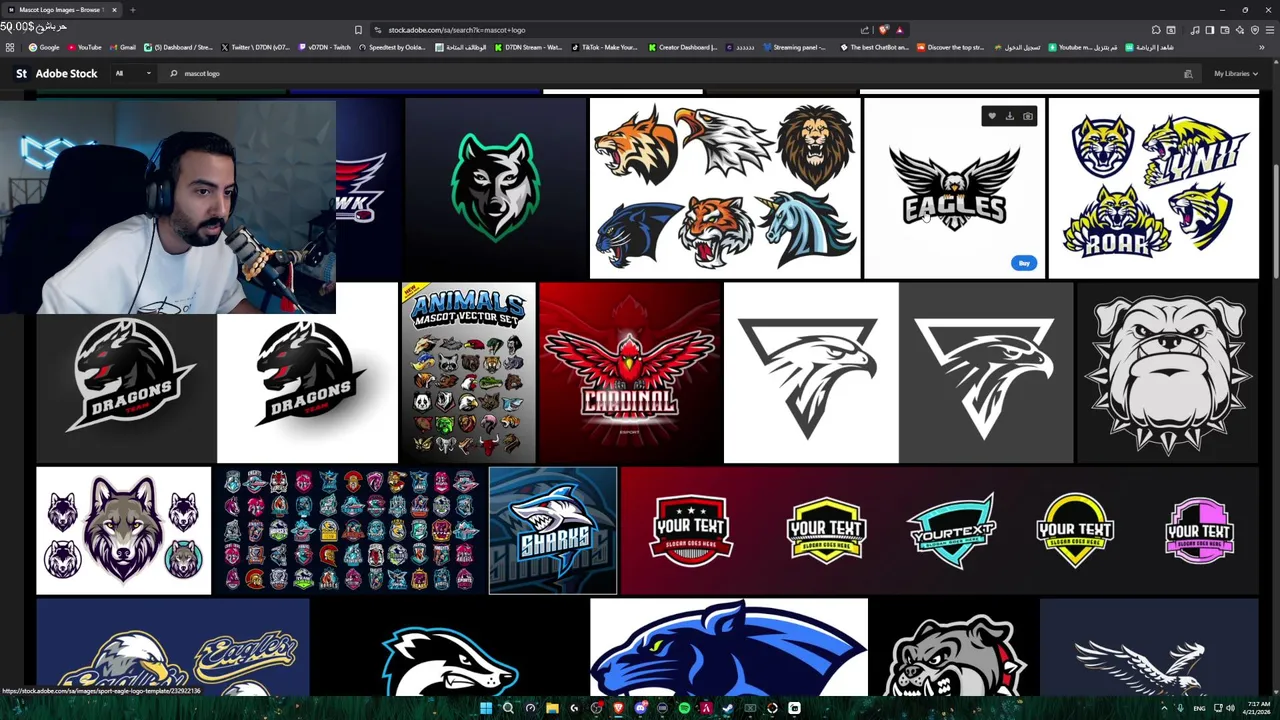Click the browser address bar URL
The image size is (1280, 720).
point(456,30)
